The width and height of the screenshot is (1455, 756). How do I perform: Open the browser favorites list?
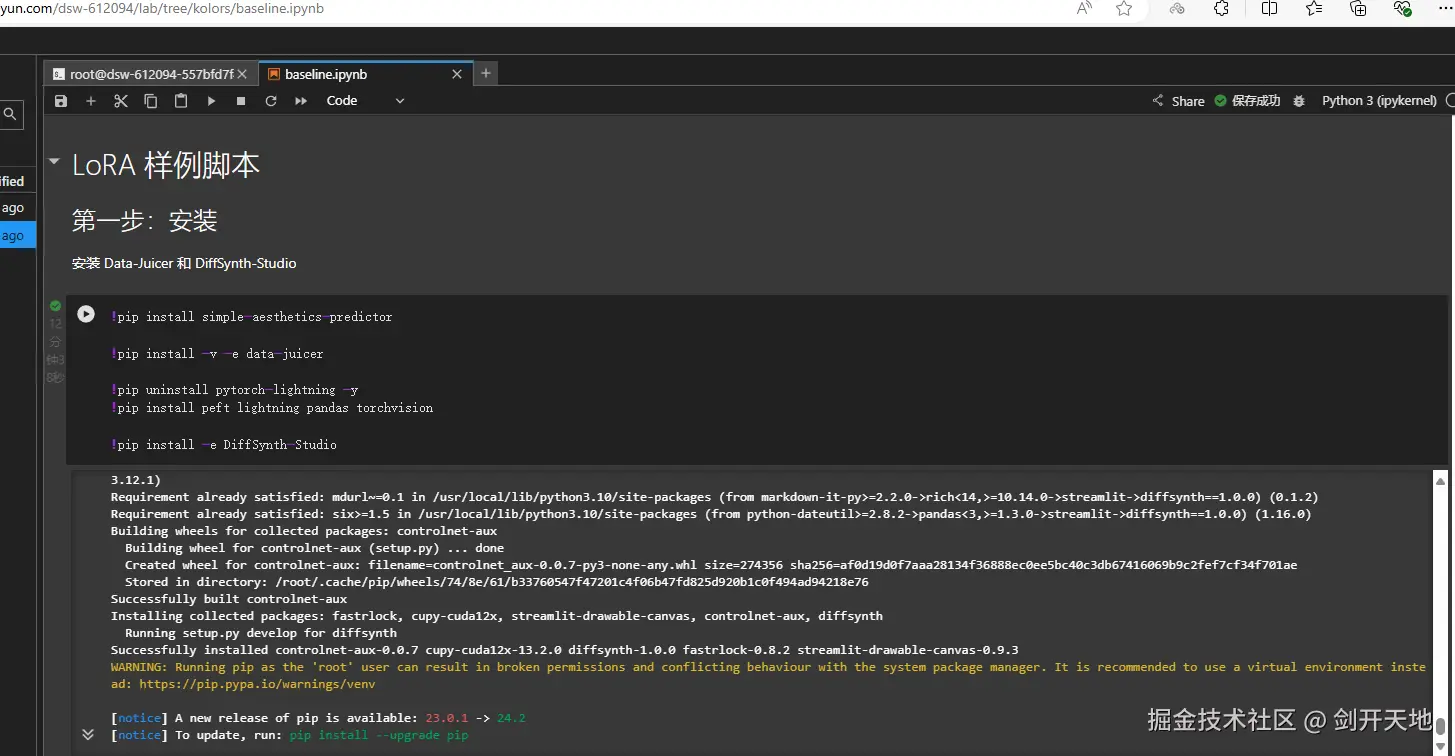pos(1314,9)
